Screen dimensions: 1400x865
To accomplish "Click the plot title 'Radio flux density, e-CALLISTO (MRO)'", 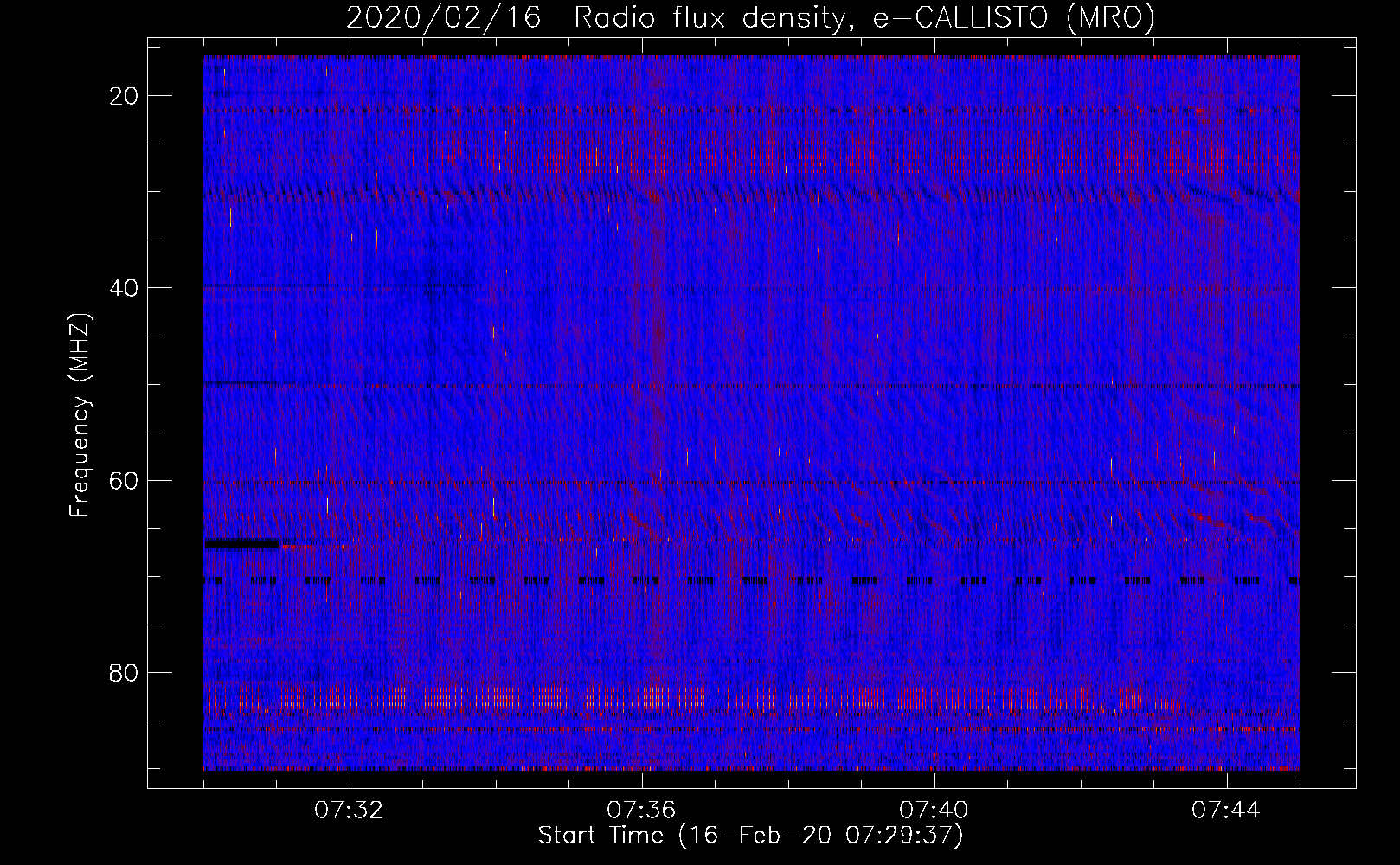I will 864,18.
